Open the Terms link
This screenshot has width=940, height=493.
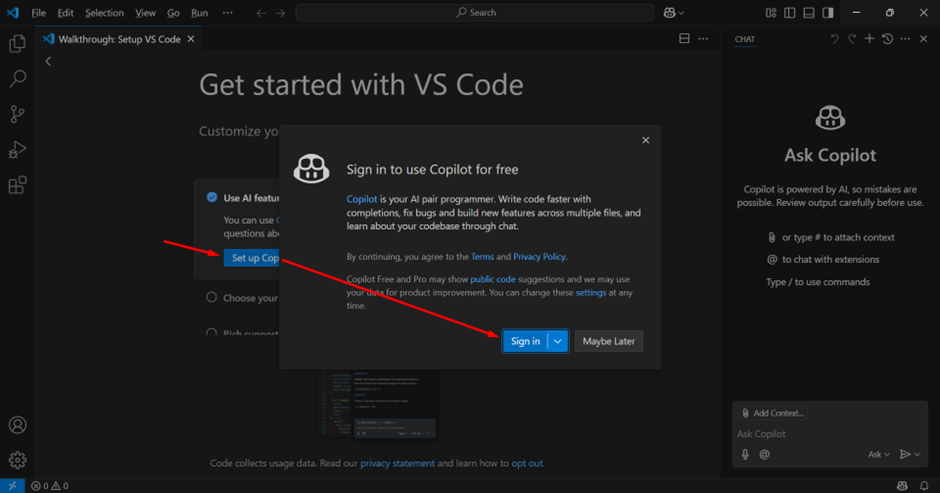click(482, 257)
